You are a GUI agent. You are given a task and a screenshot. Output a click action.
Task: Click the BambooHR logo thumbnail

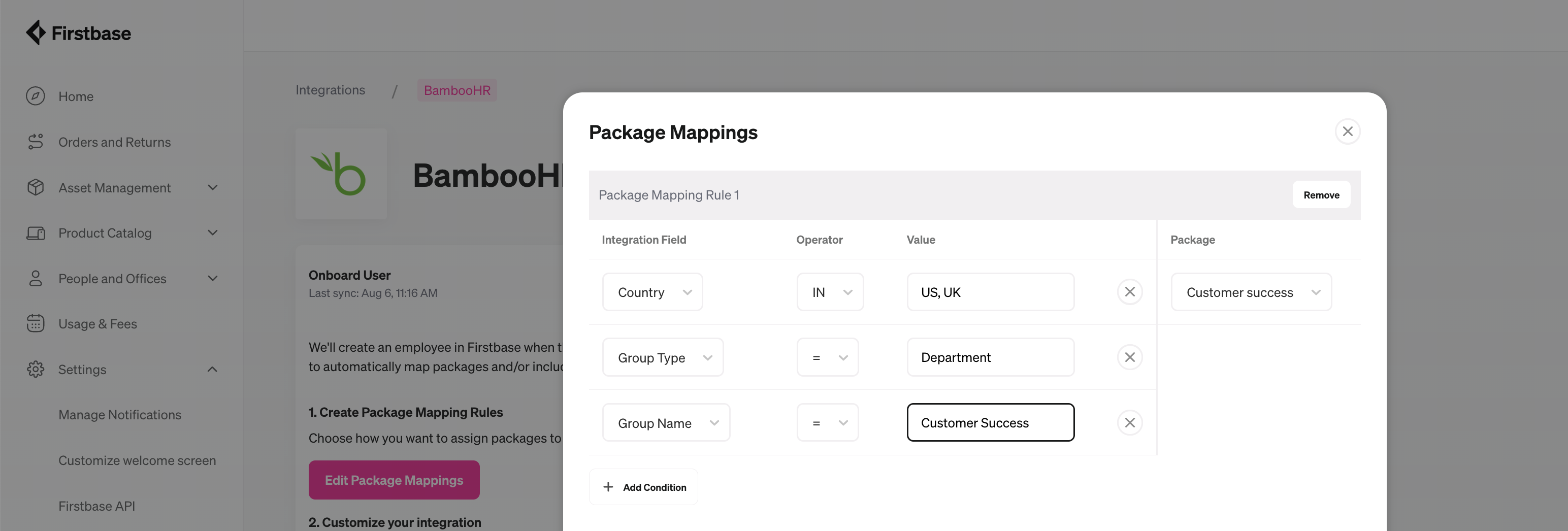[341, 174]
